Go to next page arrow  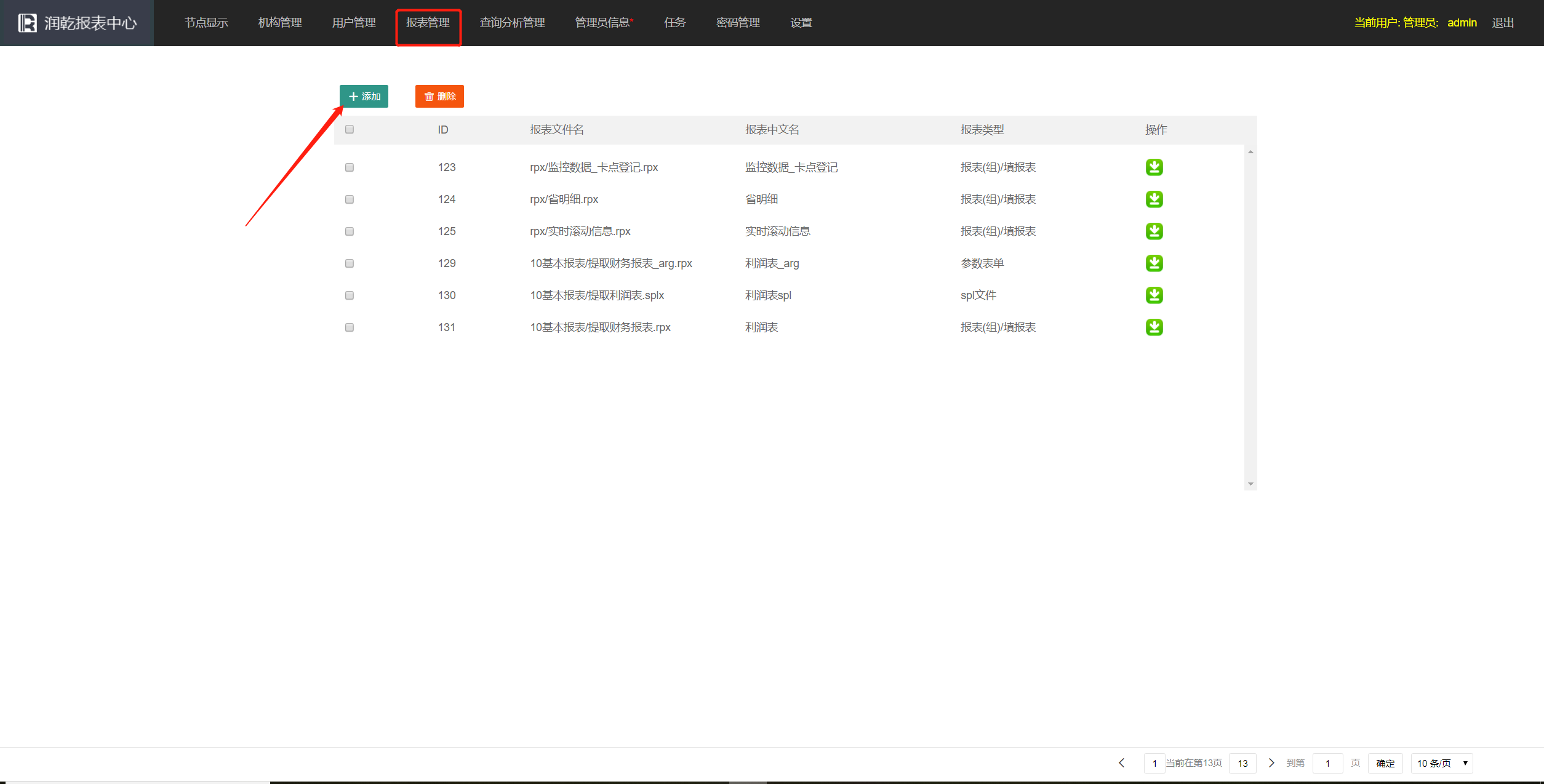pos(1271,763)
